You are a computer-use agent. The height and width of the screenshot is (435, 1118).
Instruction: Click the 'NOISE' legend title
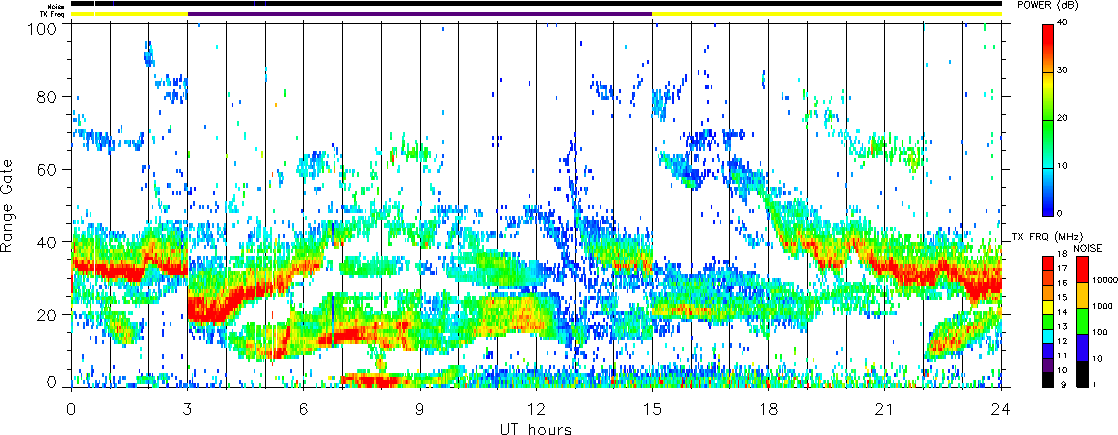click(x=1089, y=247)
